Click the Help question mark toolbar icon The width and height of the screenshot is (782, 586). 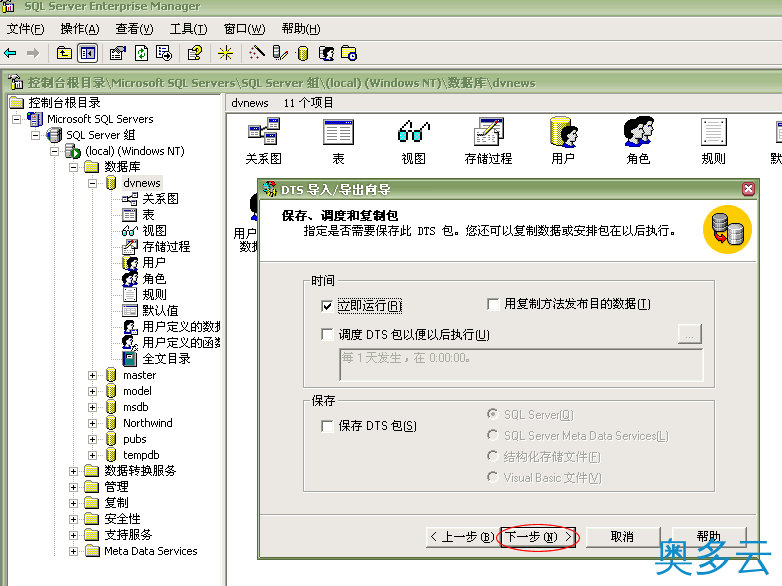click(195, 53)
